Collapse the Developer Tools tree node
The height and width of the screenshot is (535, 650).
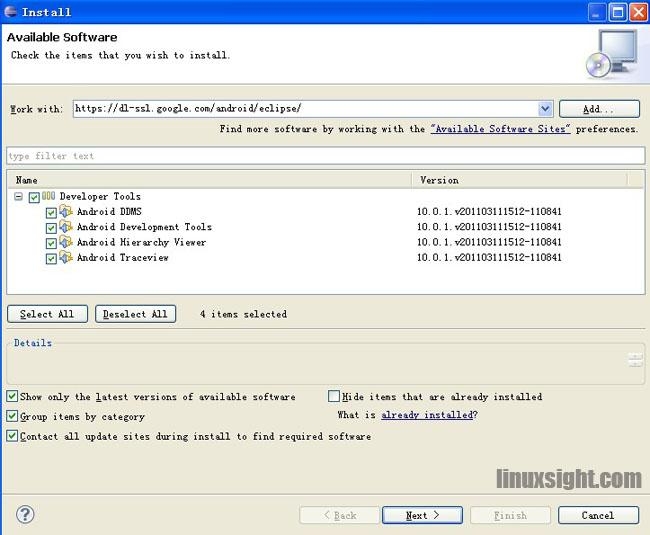(x=19, y=197)
